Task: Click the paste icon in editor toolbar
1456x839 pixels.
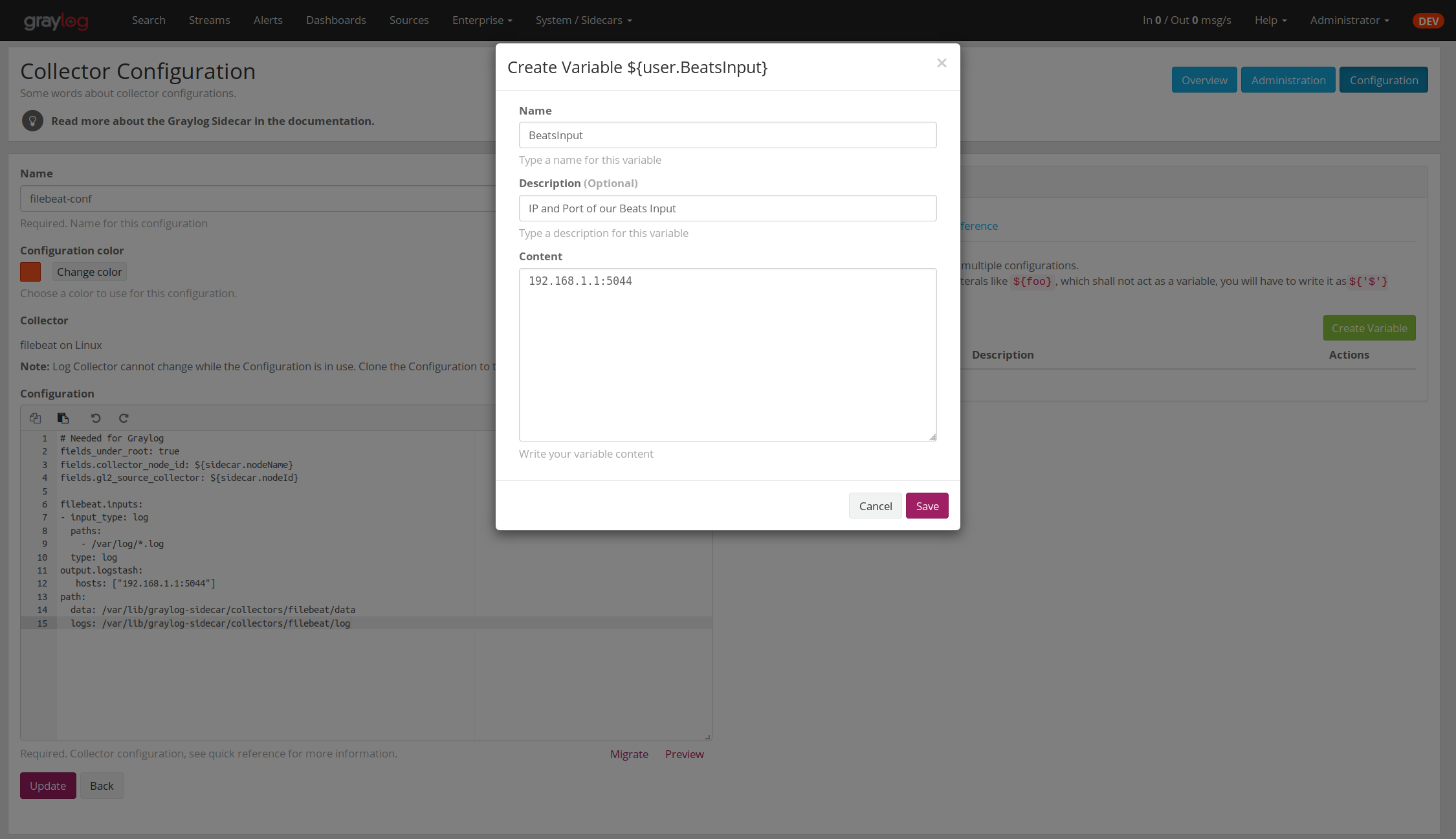Action: (x=63, y=418)
